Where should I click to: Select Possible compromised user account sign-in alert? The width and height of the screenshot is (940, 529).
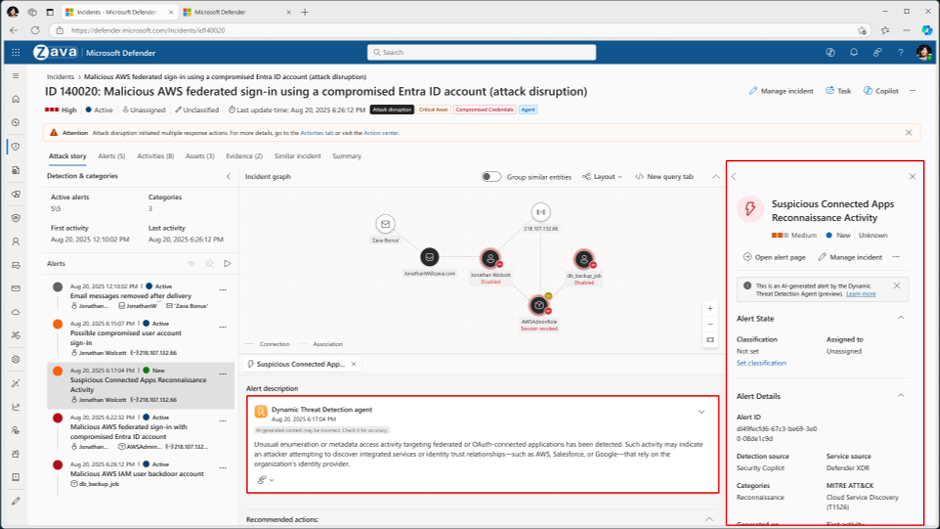pos(140,338)
